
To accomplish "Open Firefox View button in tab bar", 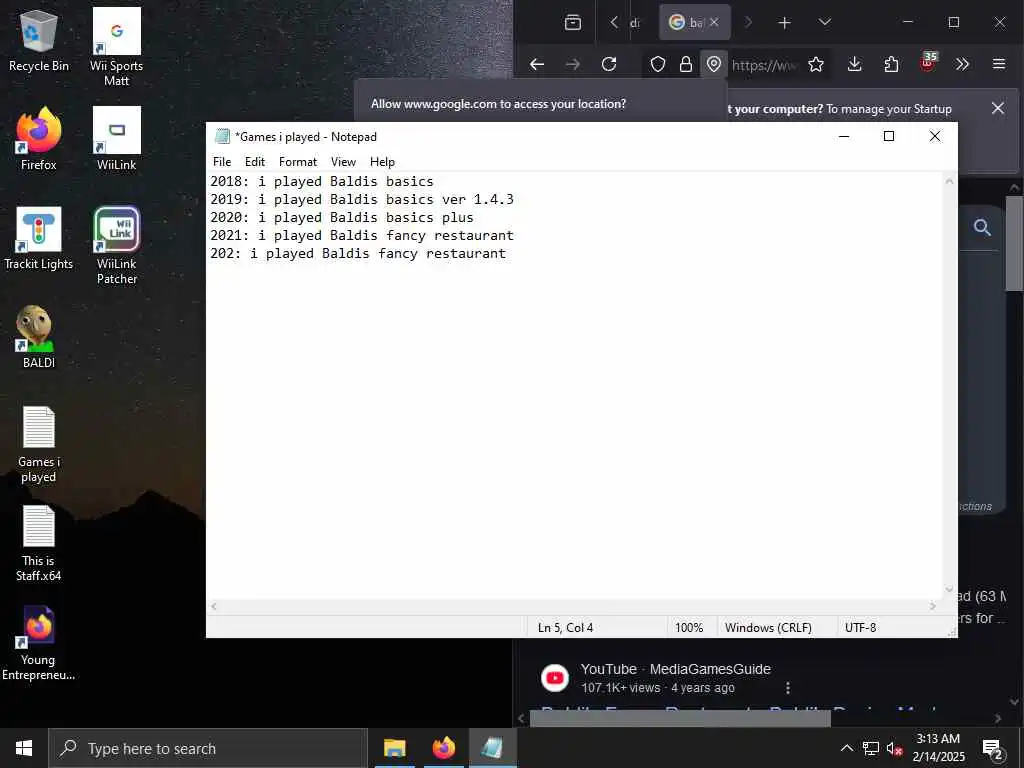I will click(573, 22).
